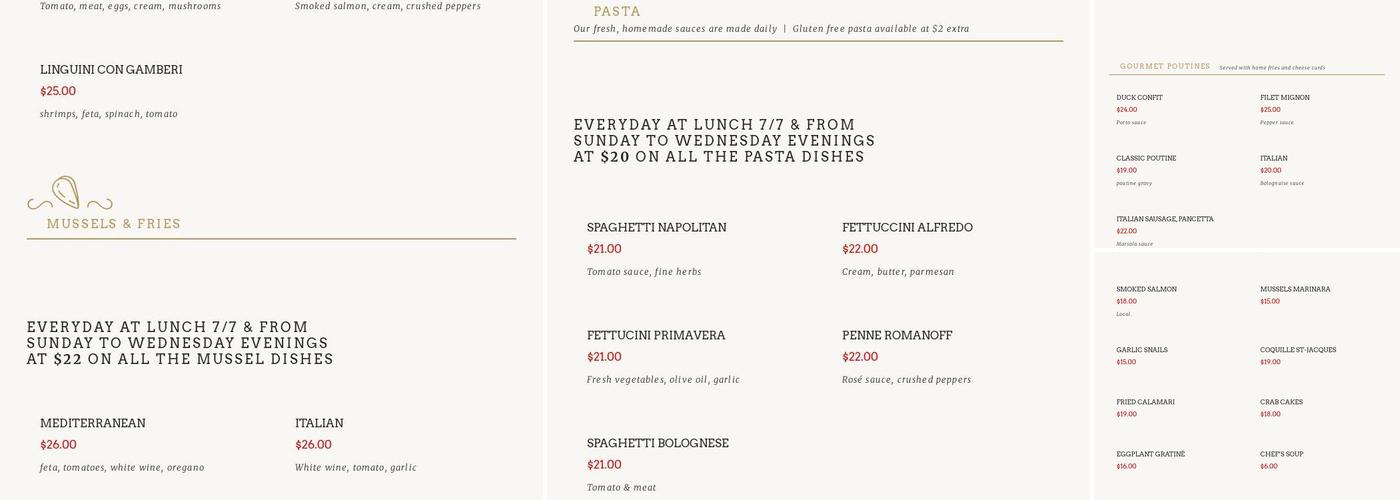1400x500 pixels.
Task: Select the Linguini Con Gamberi dish
Action: [111, 70]
